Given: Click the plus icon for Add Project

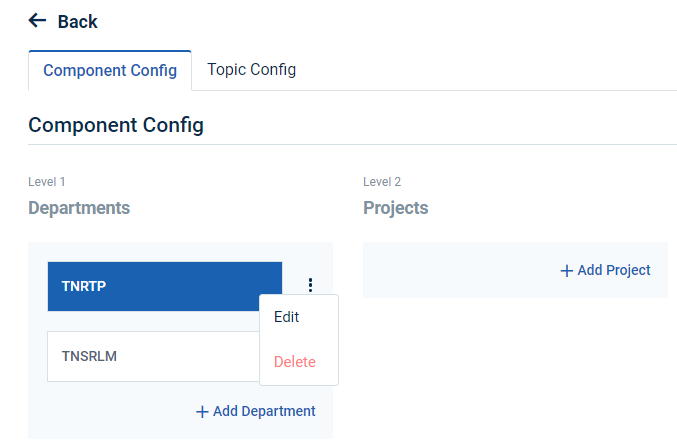Looking at the screenshot, I should [x=567, y=270].
